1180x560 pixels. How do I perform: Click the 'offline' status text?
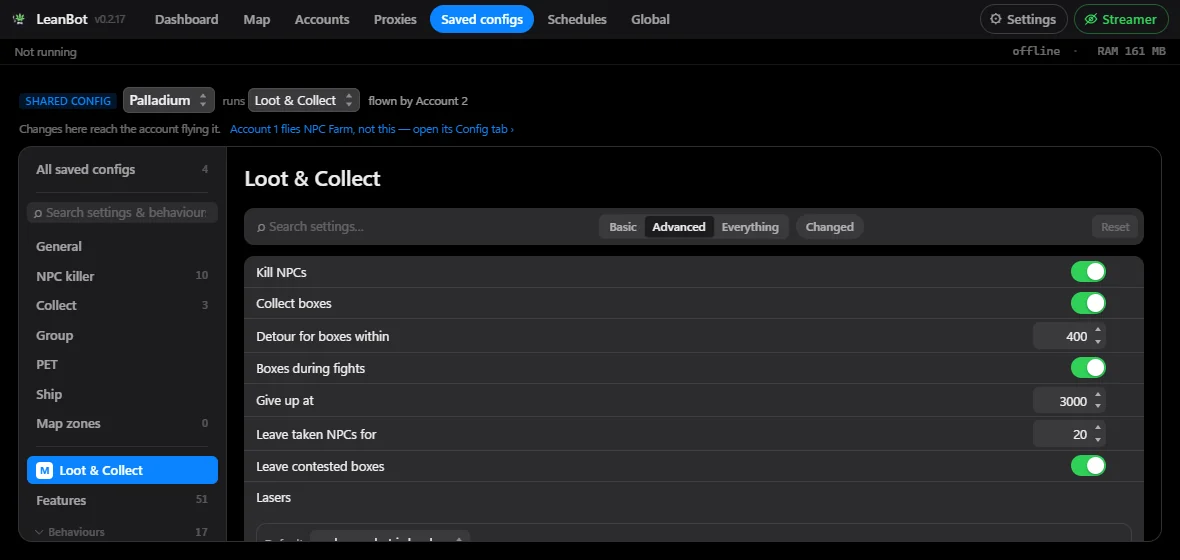(x=1036, y=51)
